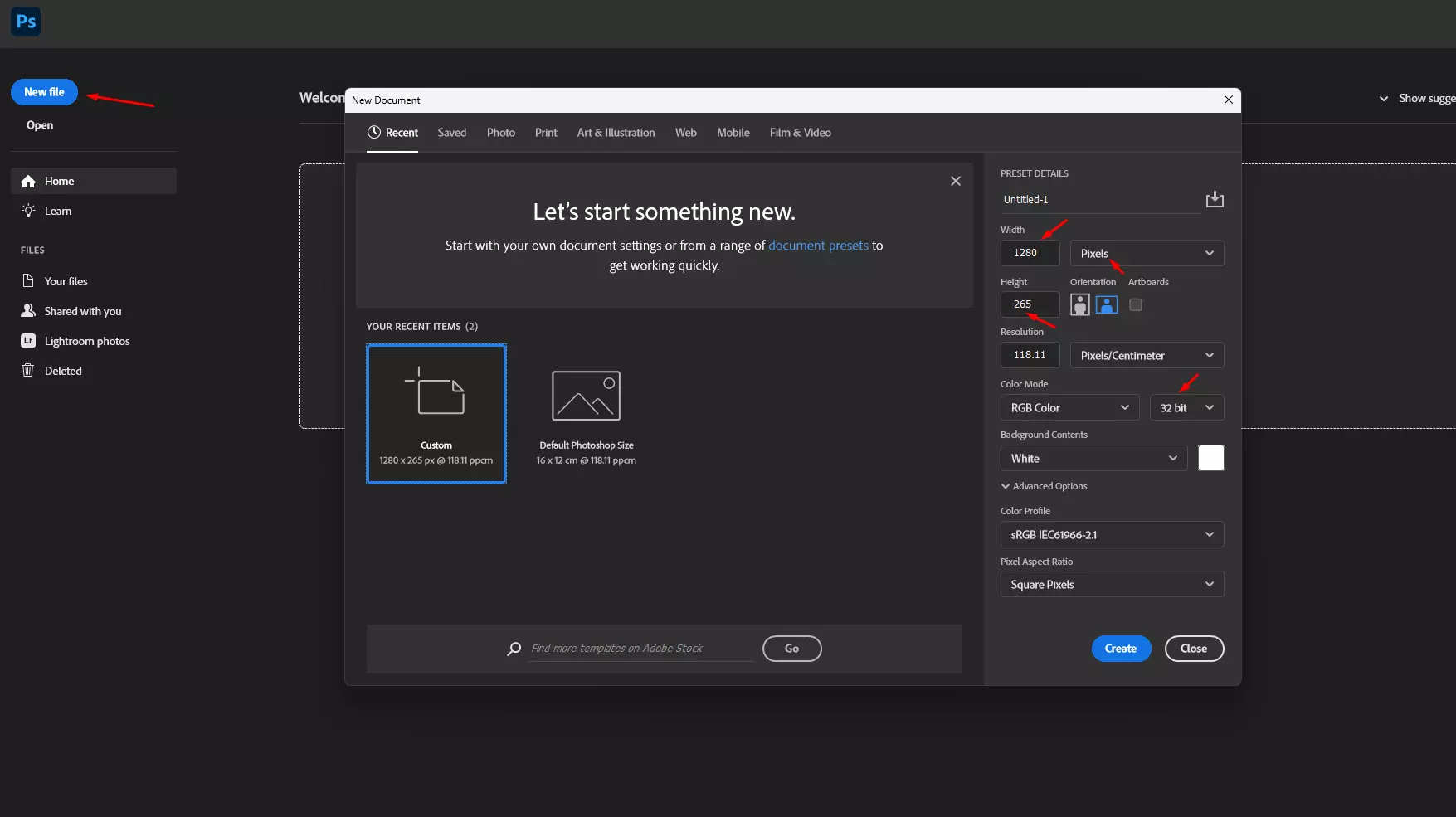Click the Lightroom photos Lr icon
This screenshot has width=1456, height=817.
click(28, 341)
